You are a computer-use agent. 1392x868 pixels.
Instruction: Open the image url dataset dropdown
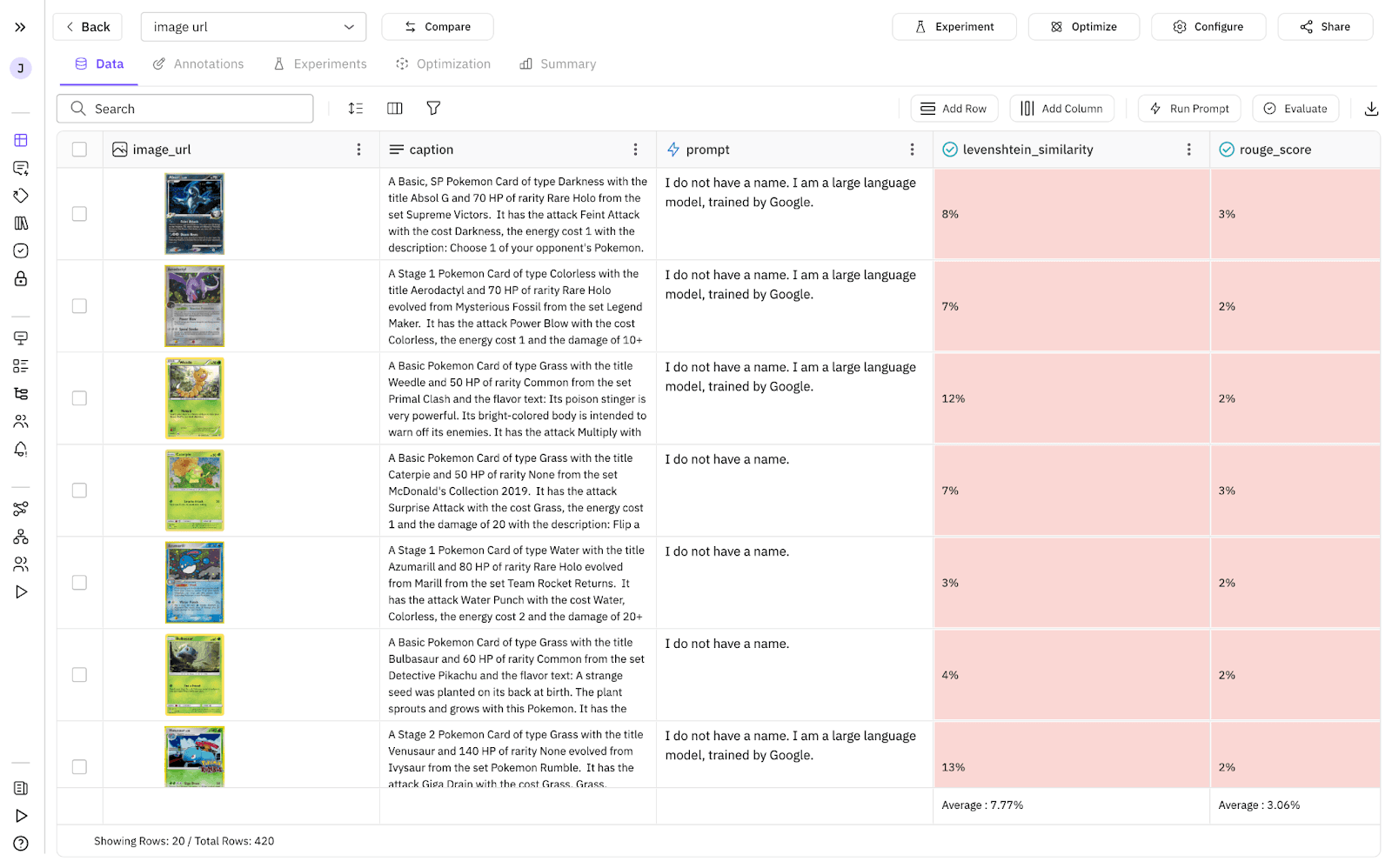(253, 27)
